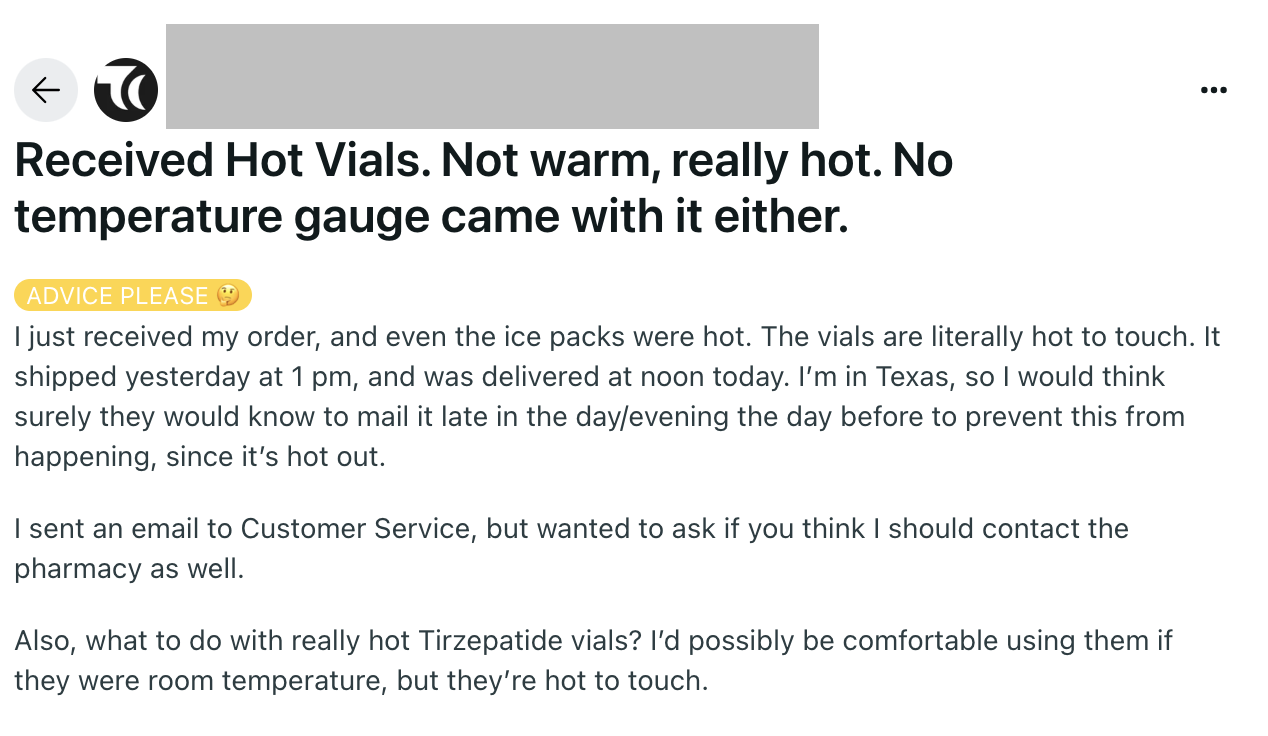Select the ADVICE PLEASE flair tag
The width and height of the screenshot is (1268, 736).
click(133, 296)
